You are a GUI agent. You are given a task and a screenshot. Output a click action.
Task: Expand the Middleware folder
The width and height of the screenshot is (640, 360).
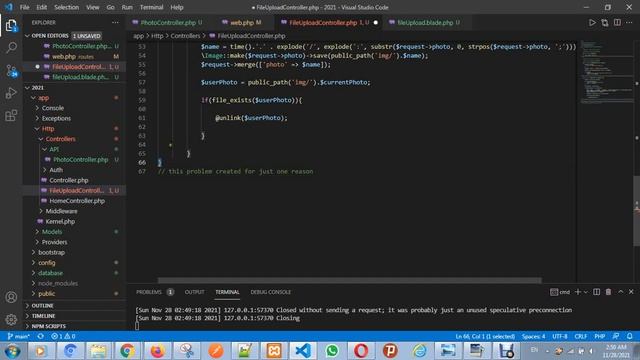(x=75, y=211)
